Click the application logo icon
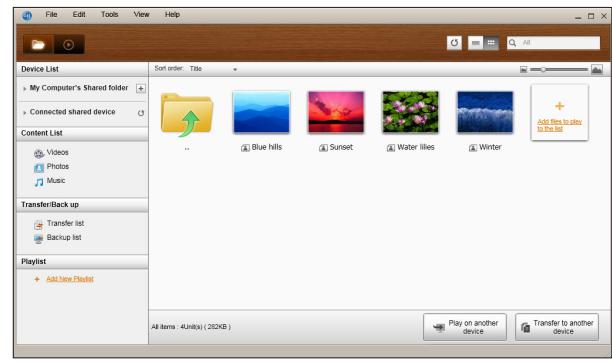 click(27, 16)
